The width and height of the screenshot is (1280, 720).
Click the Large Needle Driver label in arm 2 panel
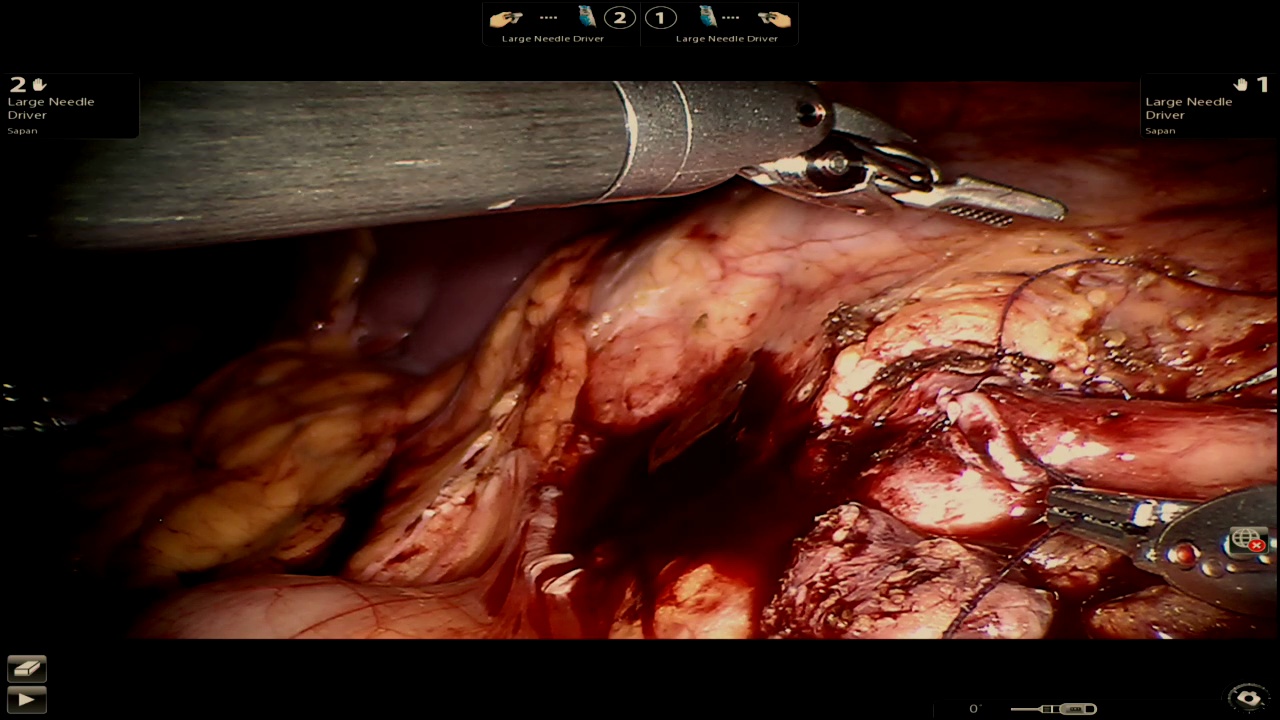coord(51,108)
